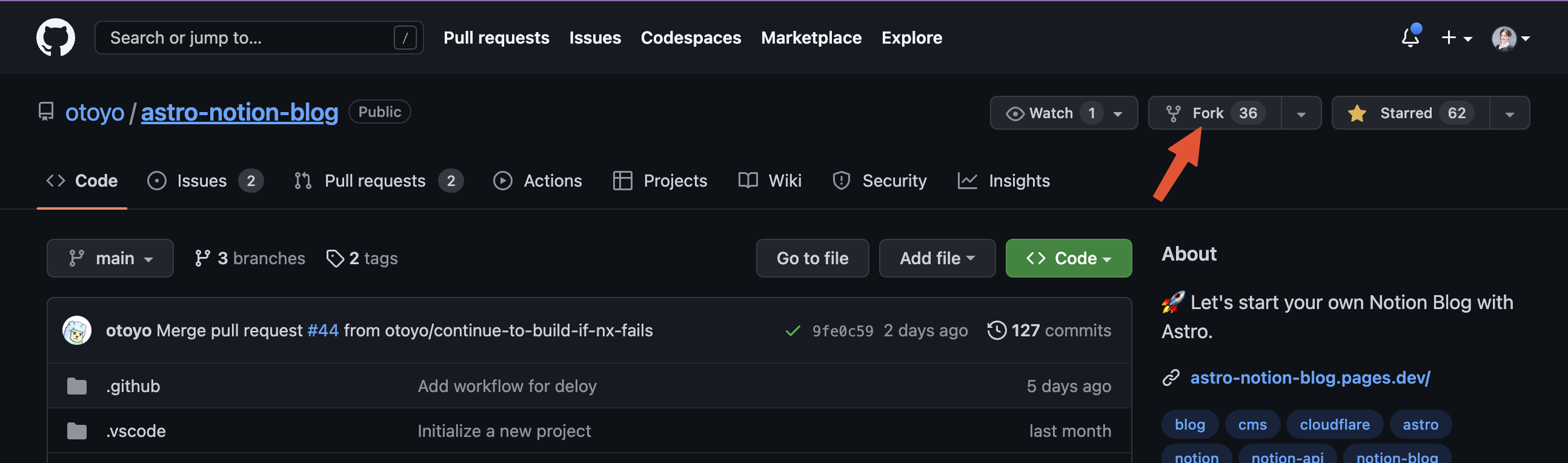Open the Add file dropdown
Image resolution: width=1568 pixels, height=463 pixels.
(x=937, y=258)
